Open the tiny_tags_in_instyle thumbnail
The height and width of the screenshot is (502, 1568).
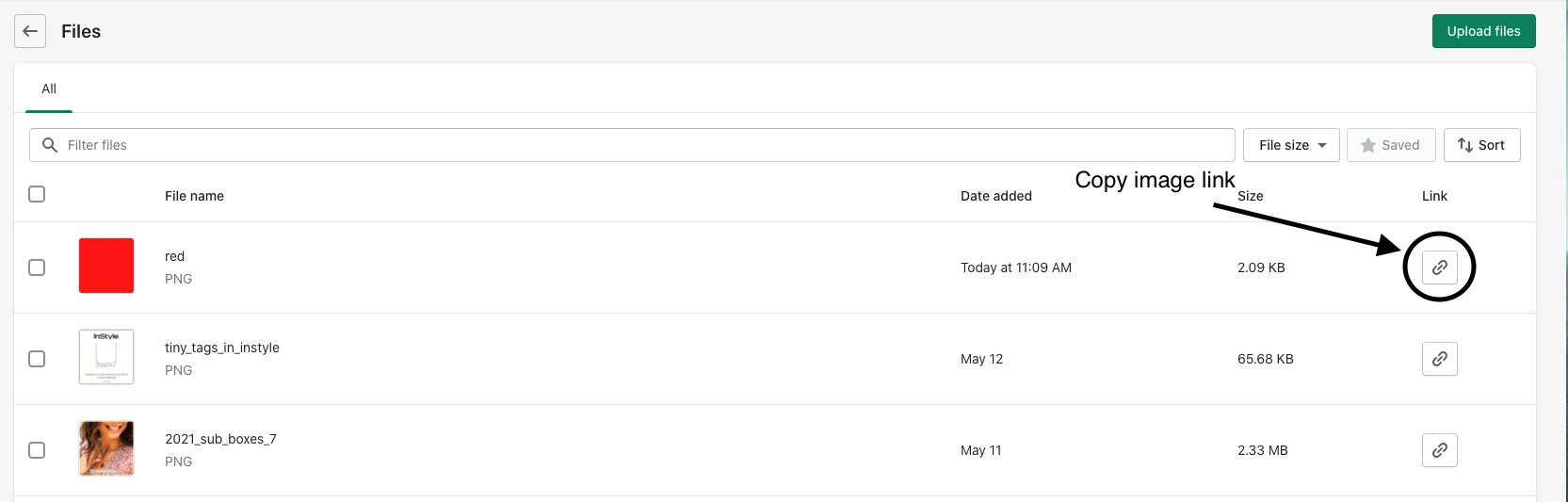[106, 357]
